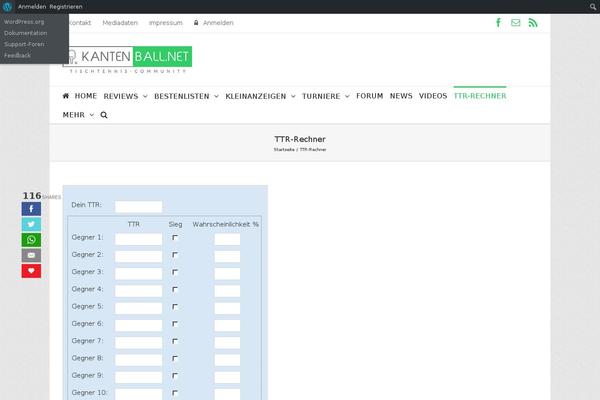Image resolution: width=600 pixels, height=400 pixels.
Task: Click the Anmelden link in top menu
Action: pos(218,23)
